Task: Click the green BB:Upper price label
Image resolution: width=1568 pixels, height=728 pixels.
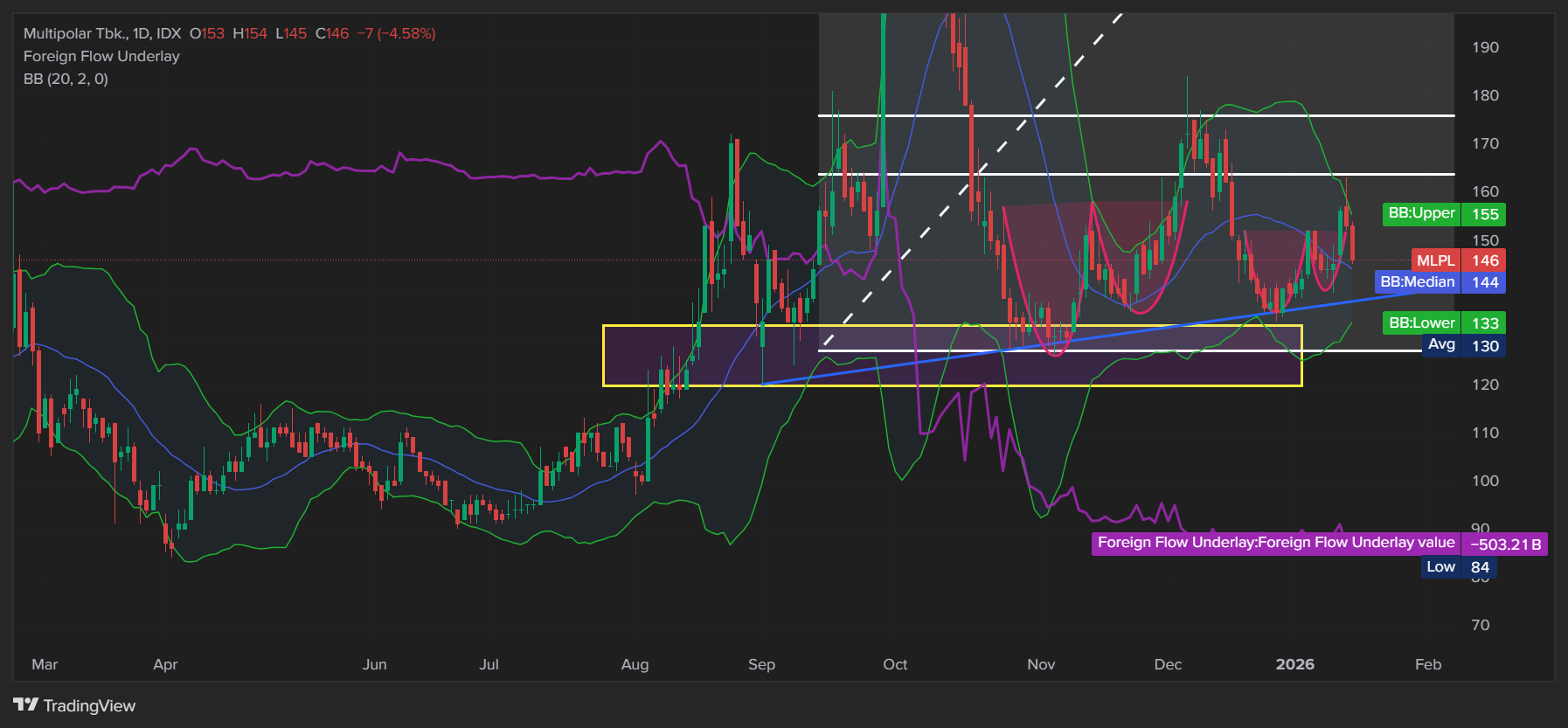Action: click(1420, 213)
